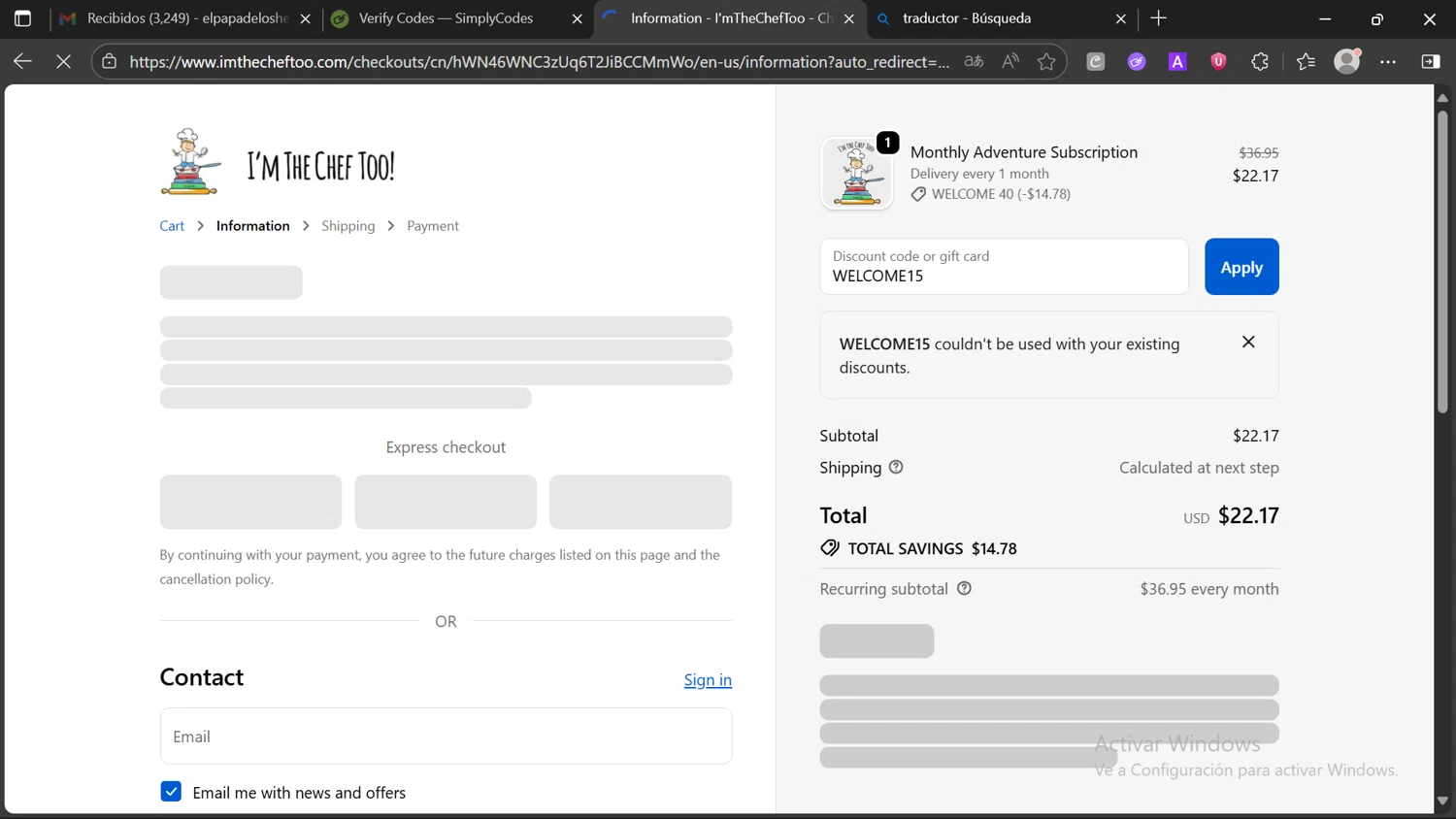Go back to the previous page
1456x819 pixels.
tap(22, 61)
